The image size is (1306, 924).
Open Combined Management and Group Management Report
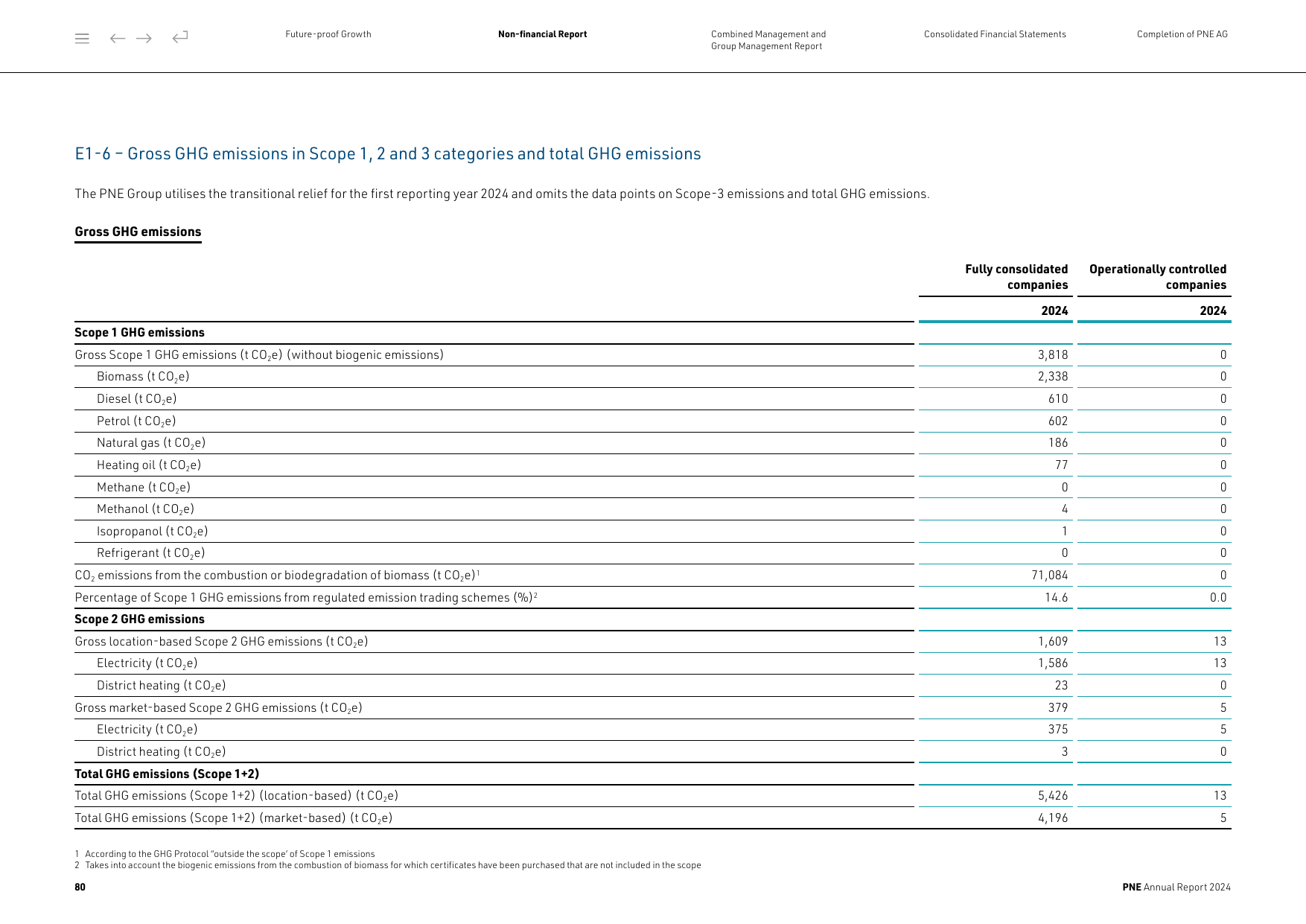[x=768, y=40]
